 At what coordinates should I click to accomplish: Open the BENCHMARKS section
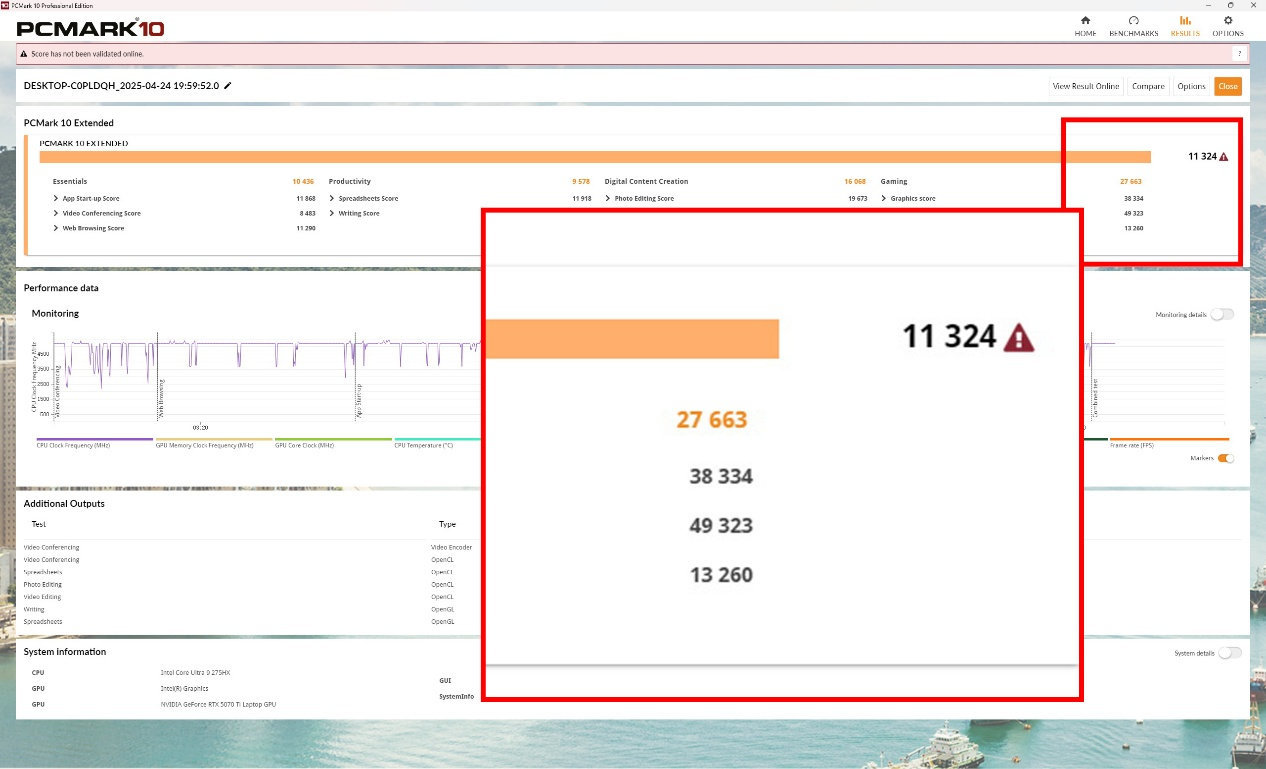1133,26
